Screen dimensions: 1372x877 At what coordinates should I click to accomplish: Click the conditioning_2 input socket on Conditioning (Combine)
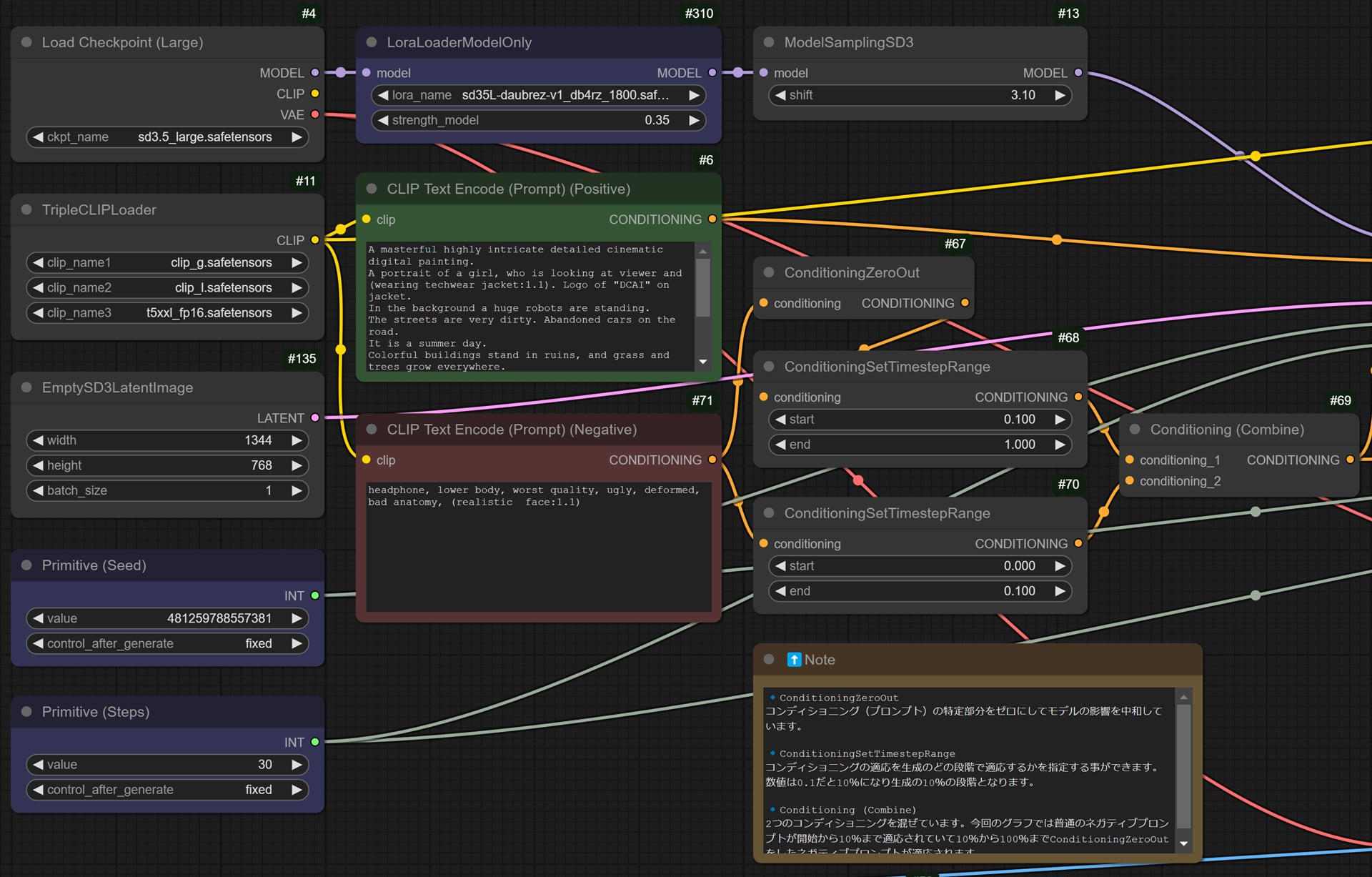point(1130,481)
